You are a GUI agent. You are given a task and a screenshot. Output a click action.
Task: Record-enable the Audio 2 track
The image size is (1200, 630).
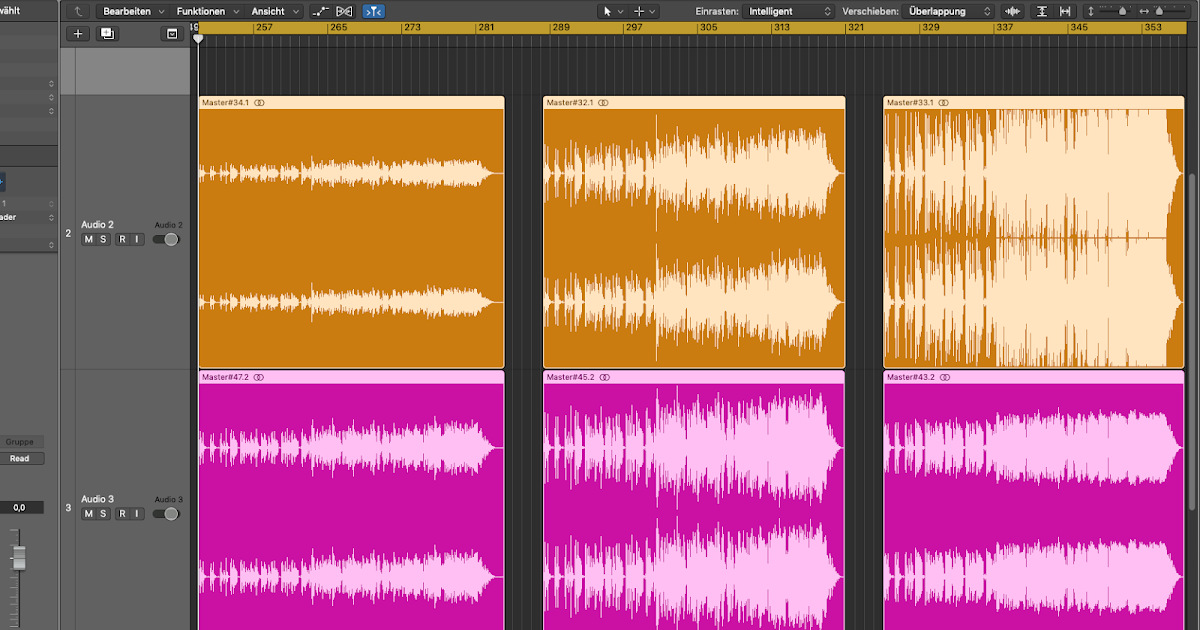click(x=122, y=239)
